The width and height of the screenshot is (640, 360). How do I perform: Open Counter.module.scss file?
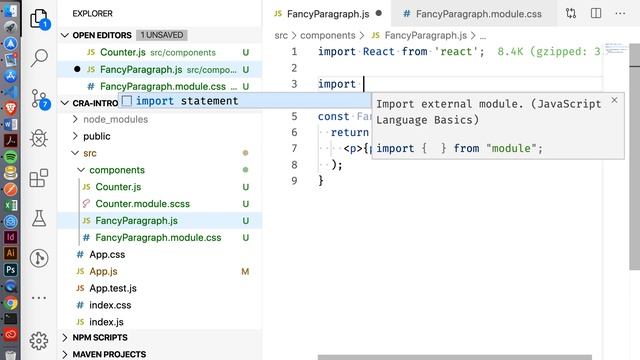click(160, 204)
